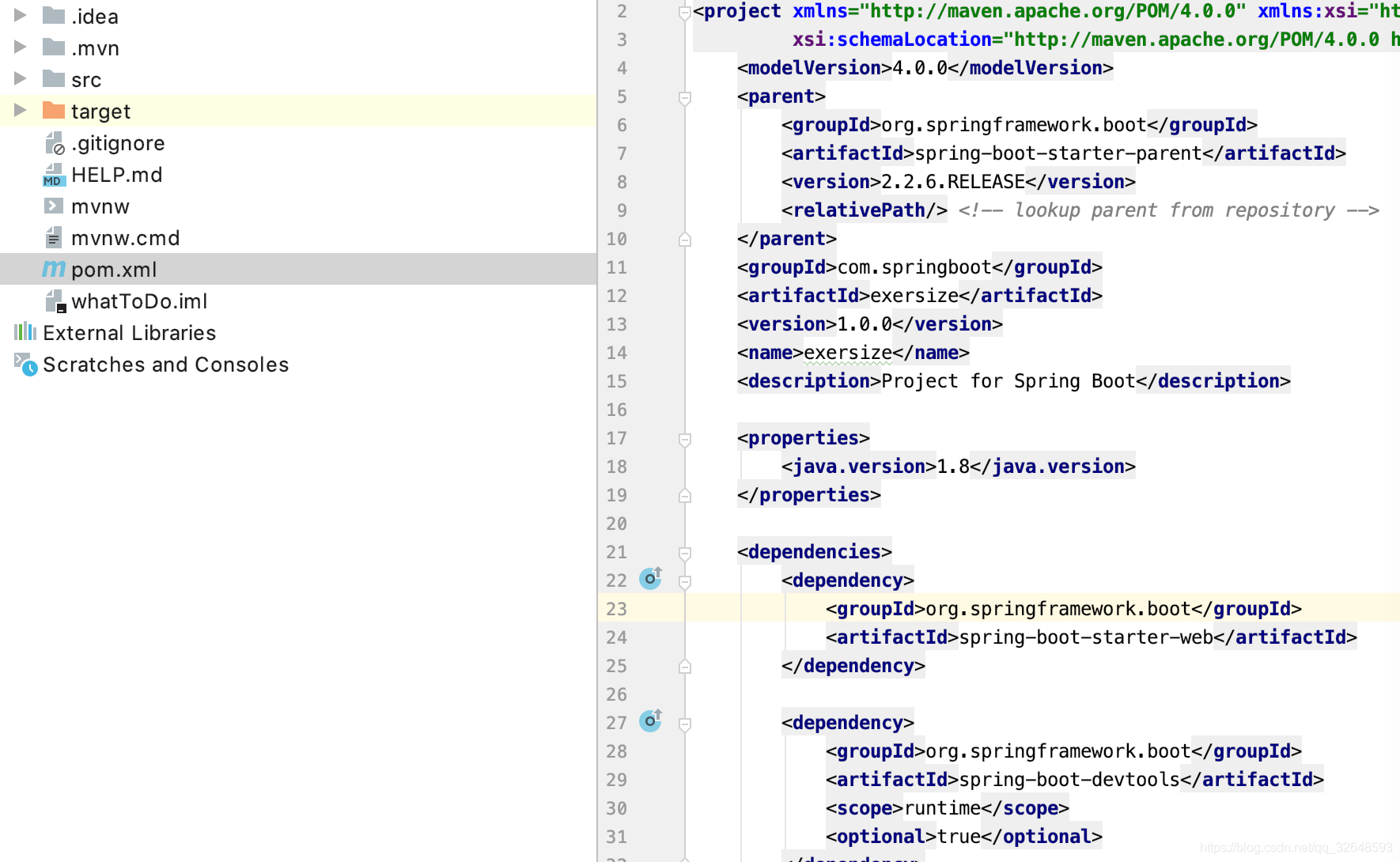Image resolution: width=1400 pixels, height=862 pixels.
Task: Click exersize inside the name tag
Action: point(848,353)
